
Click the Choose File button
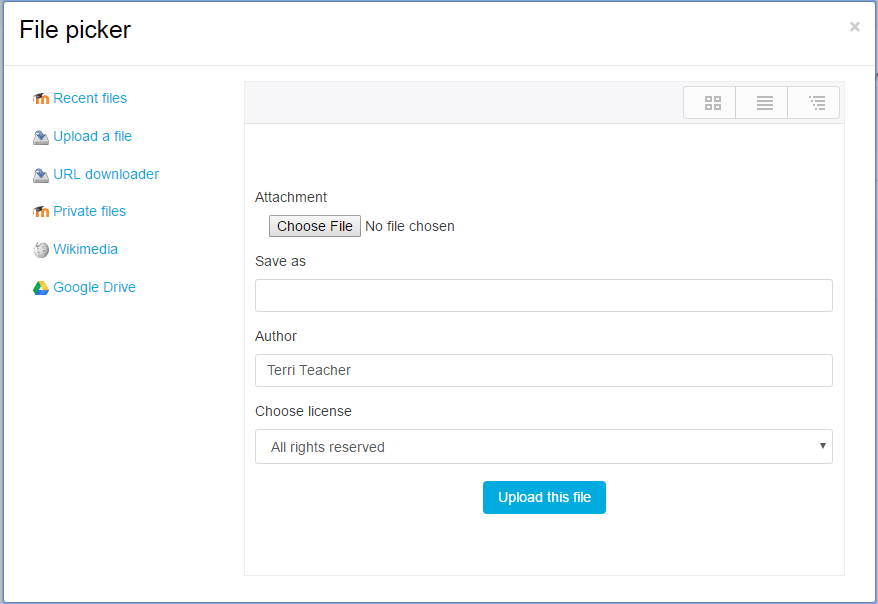pyautogui.click(x=315, y=226)
